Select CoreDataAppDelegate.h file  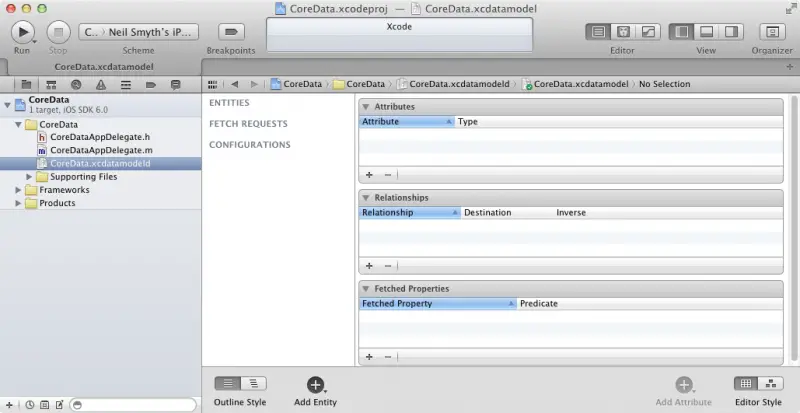[x=101, y=137]
